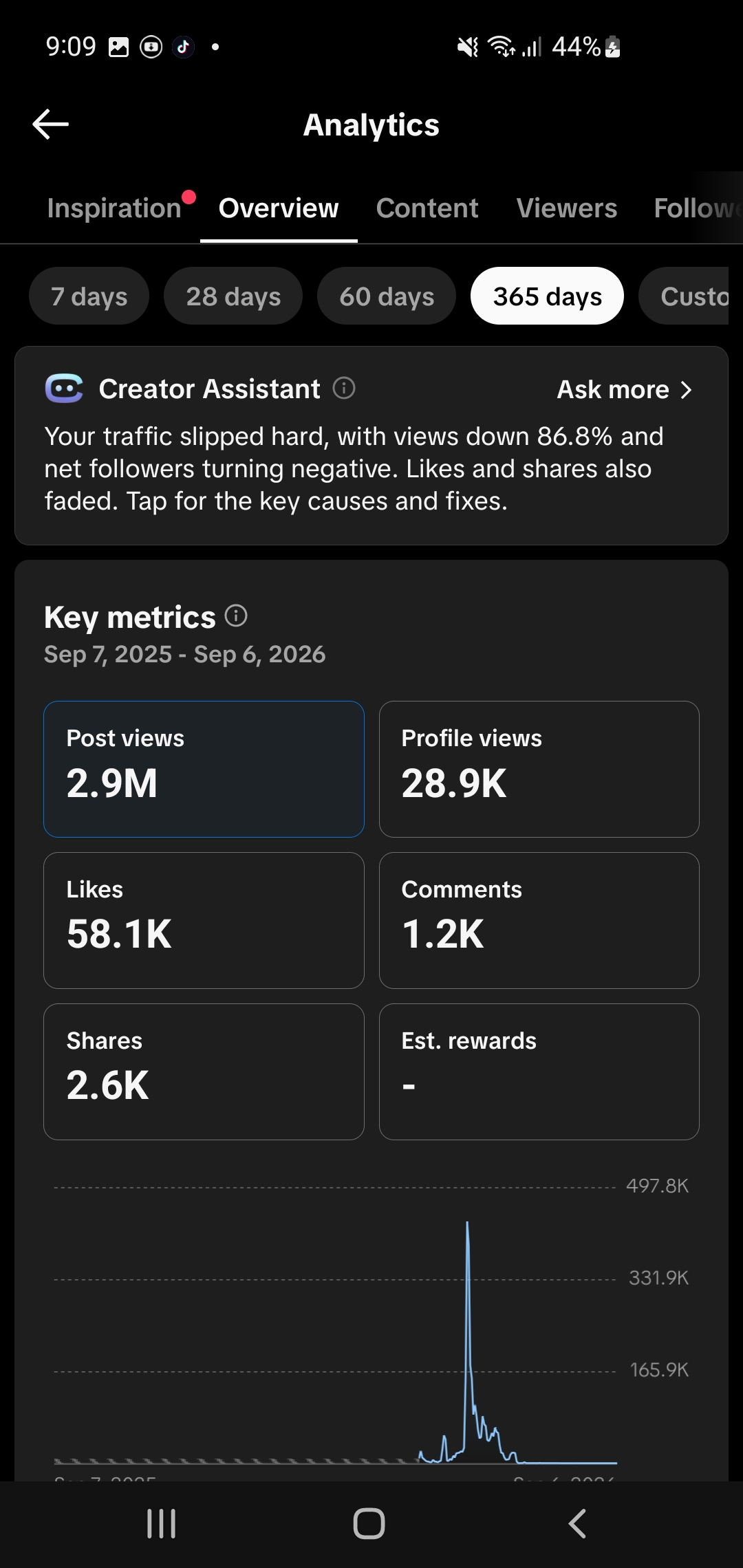Viewport: 743px width, 1568px height.
Task: Tap the Android home button
Action: (x=369, y=1523)
